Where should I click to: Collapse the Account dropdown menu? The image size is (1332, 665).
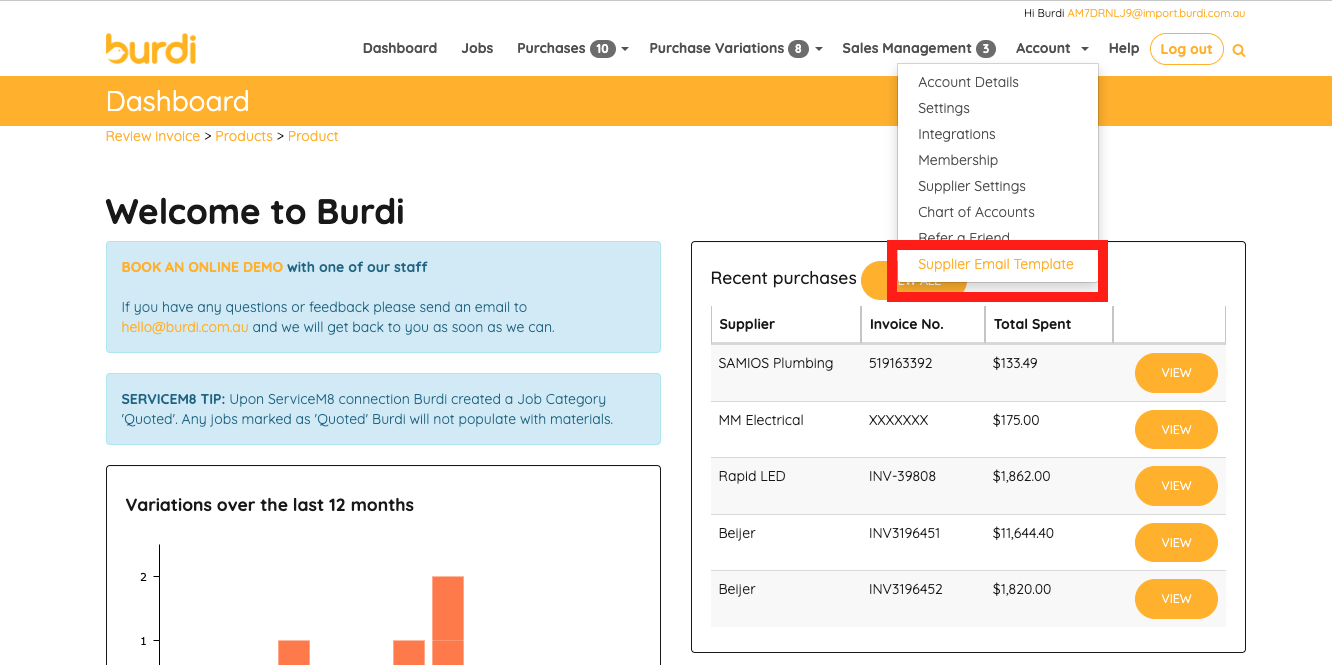[x=1052, y=48]
